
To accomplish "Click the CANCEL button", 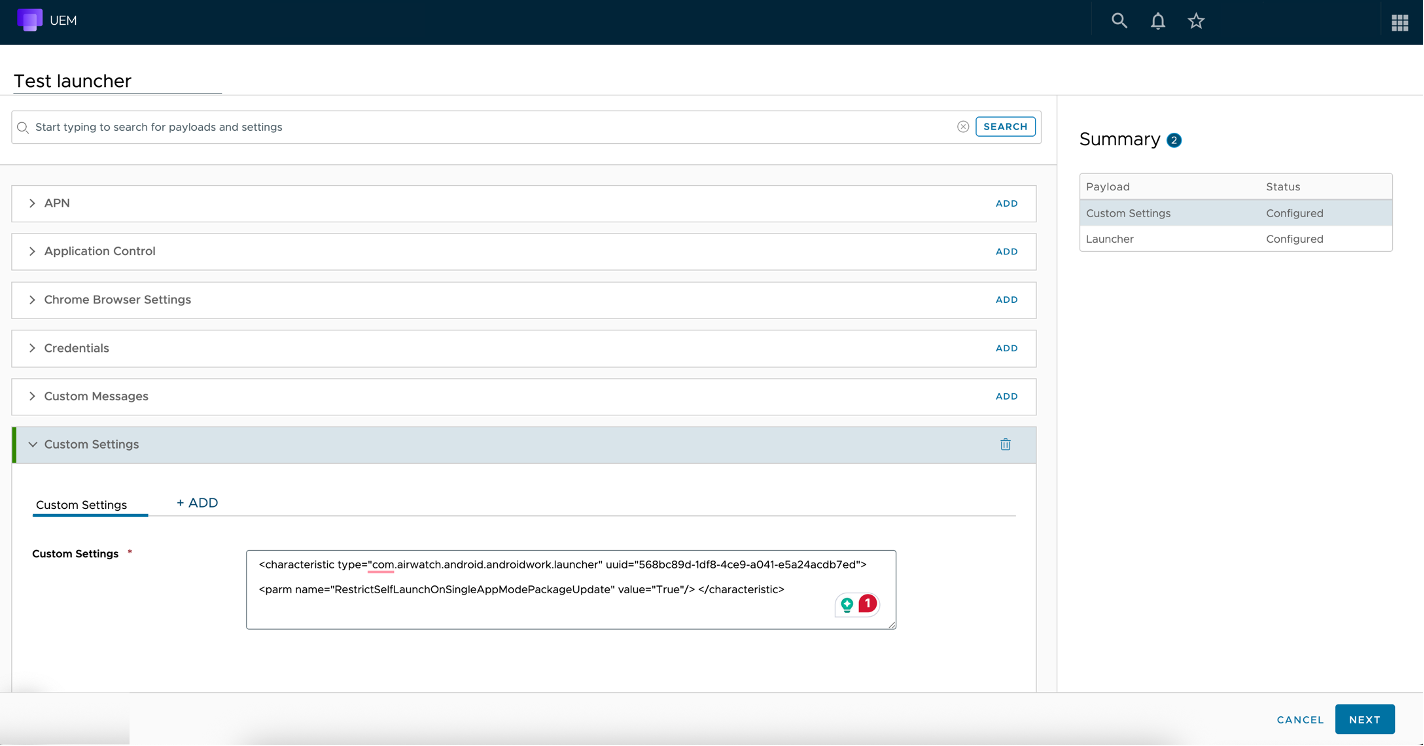I will 1300,720.
